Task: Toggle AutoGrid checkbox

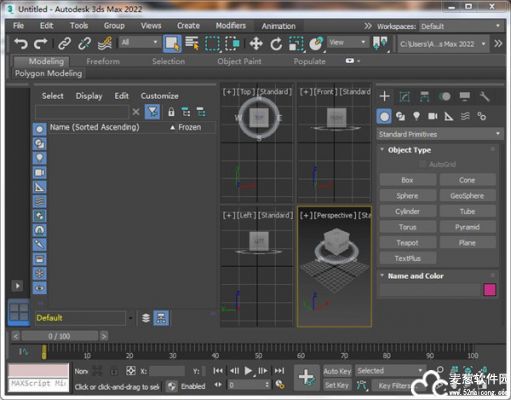Action: click(x=423, y=164)
